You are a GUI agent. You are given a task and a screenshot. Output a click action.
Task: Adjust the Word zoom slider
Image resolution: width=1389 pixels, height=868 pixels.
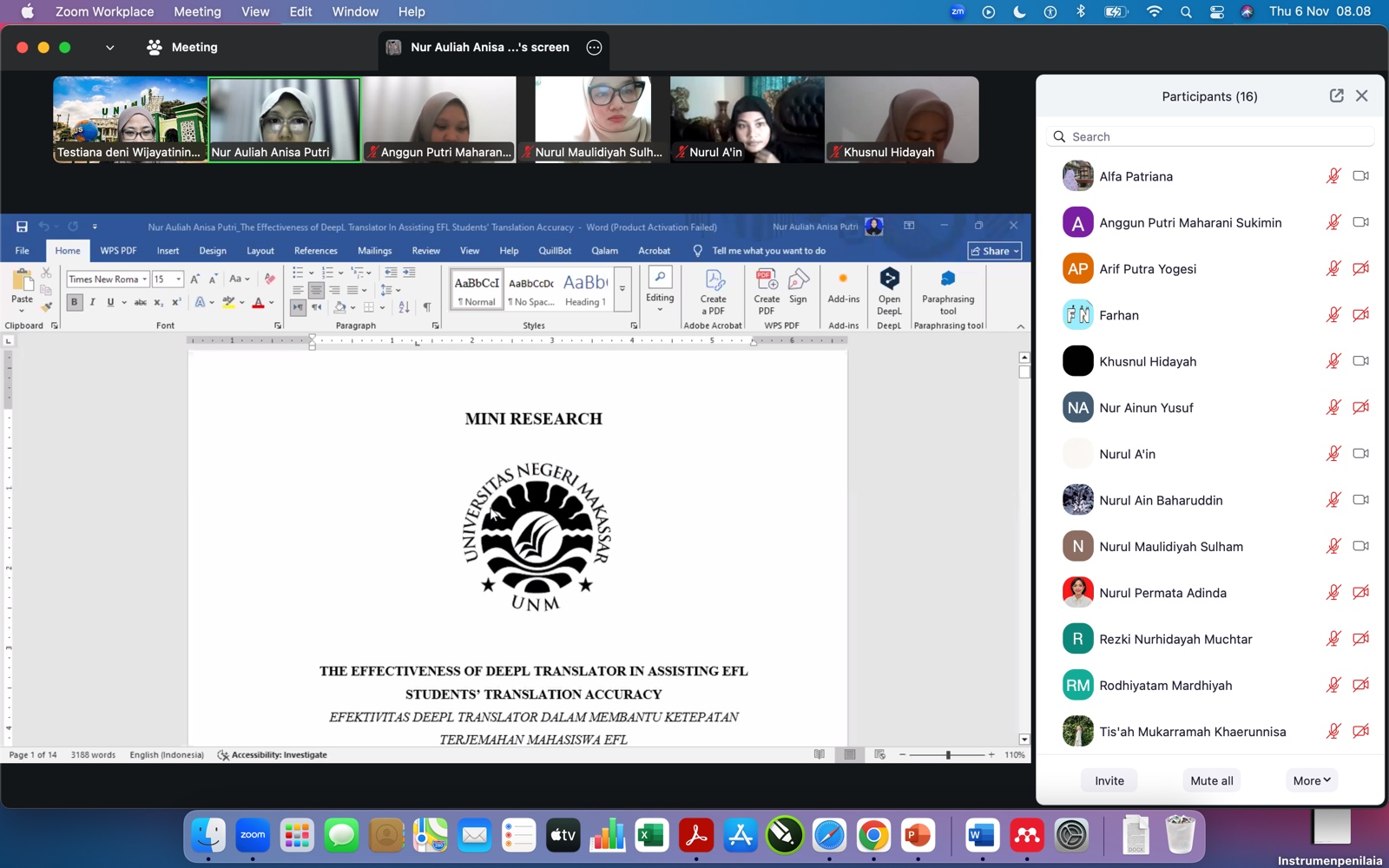[948, 755]
